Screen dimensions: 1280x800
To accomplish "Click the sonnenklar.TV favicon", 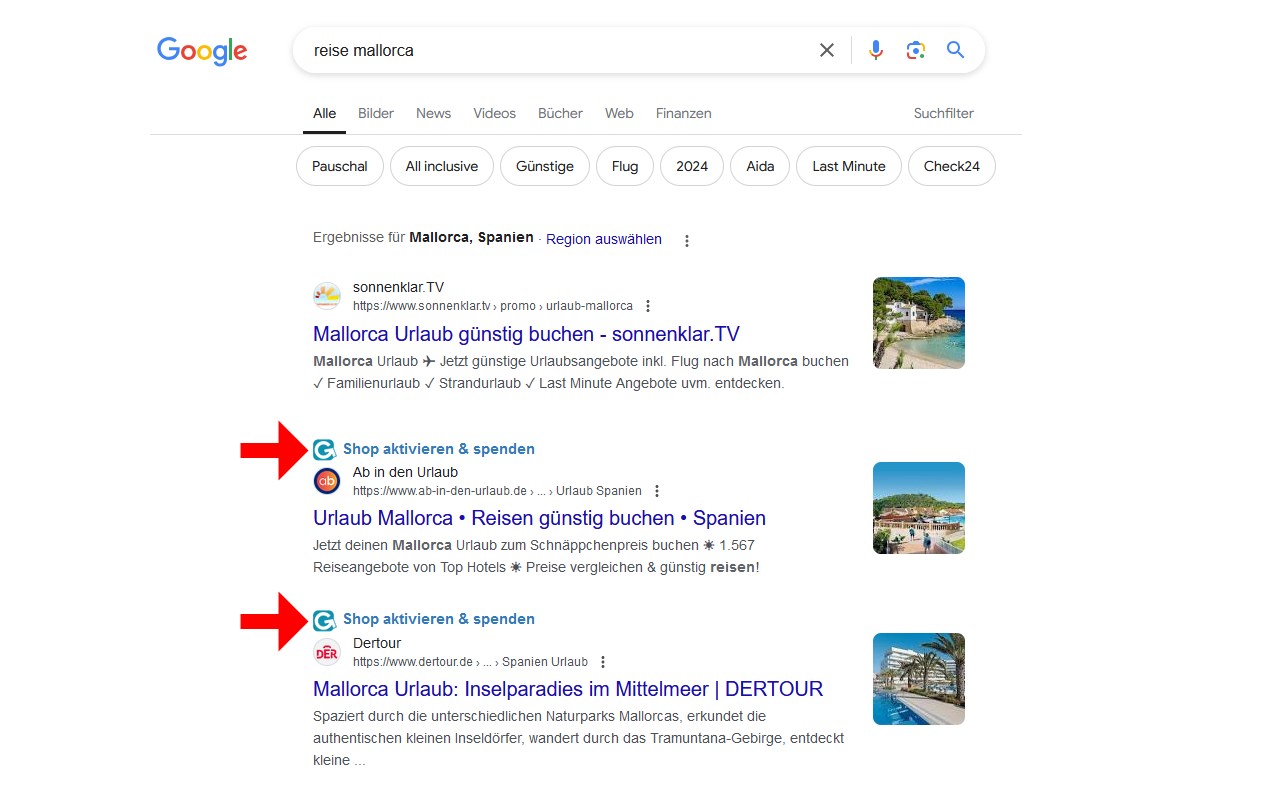I will click(x=327, y=296).
